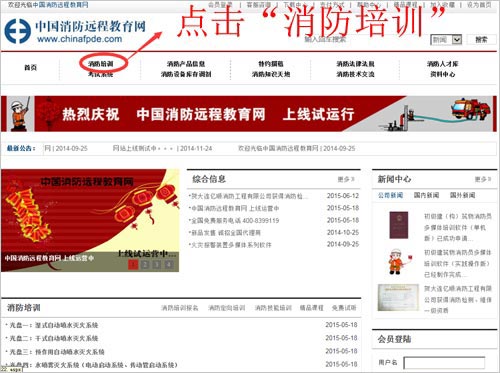Open 消防人才库 in the navigation menu
The width and height of the screenshot is (500, 373).
pos(443,63)
